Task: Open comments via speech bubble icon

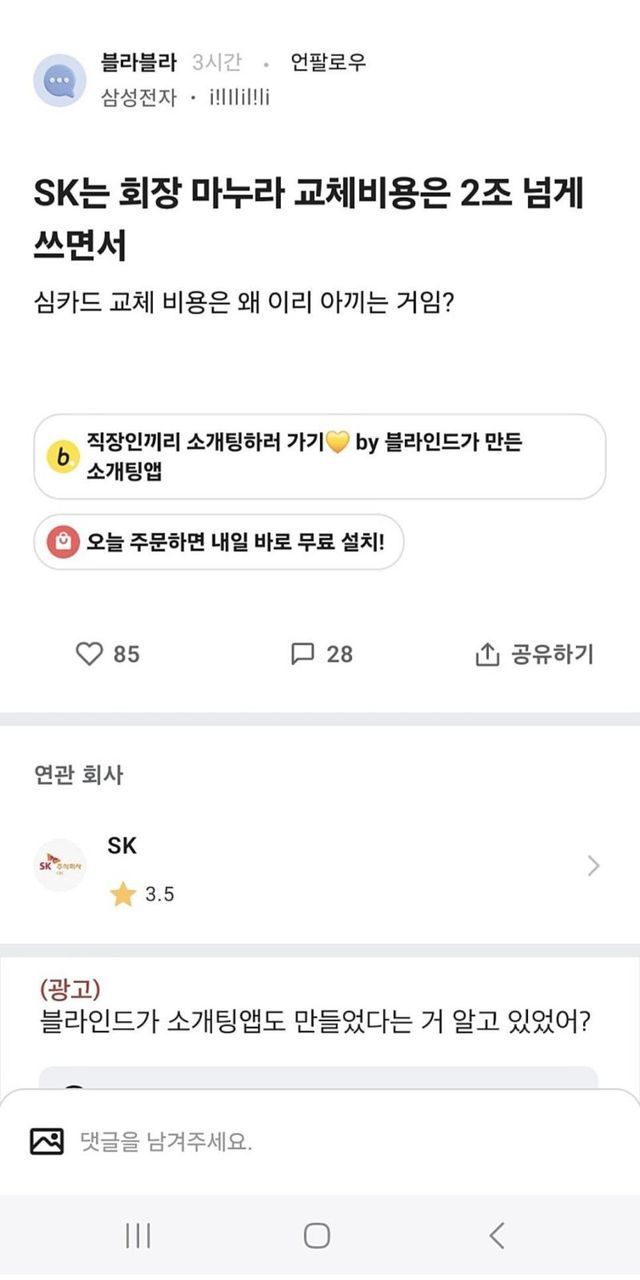Action: 302,654
